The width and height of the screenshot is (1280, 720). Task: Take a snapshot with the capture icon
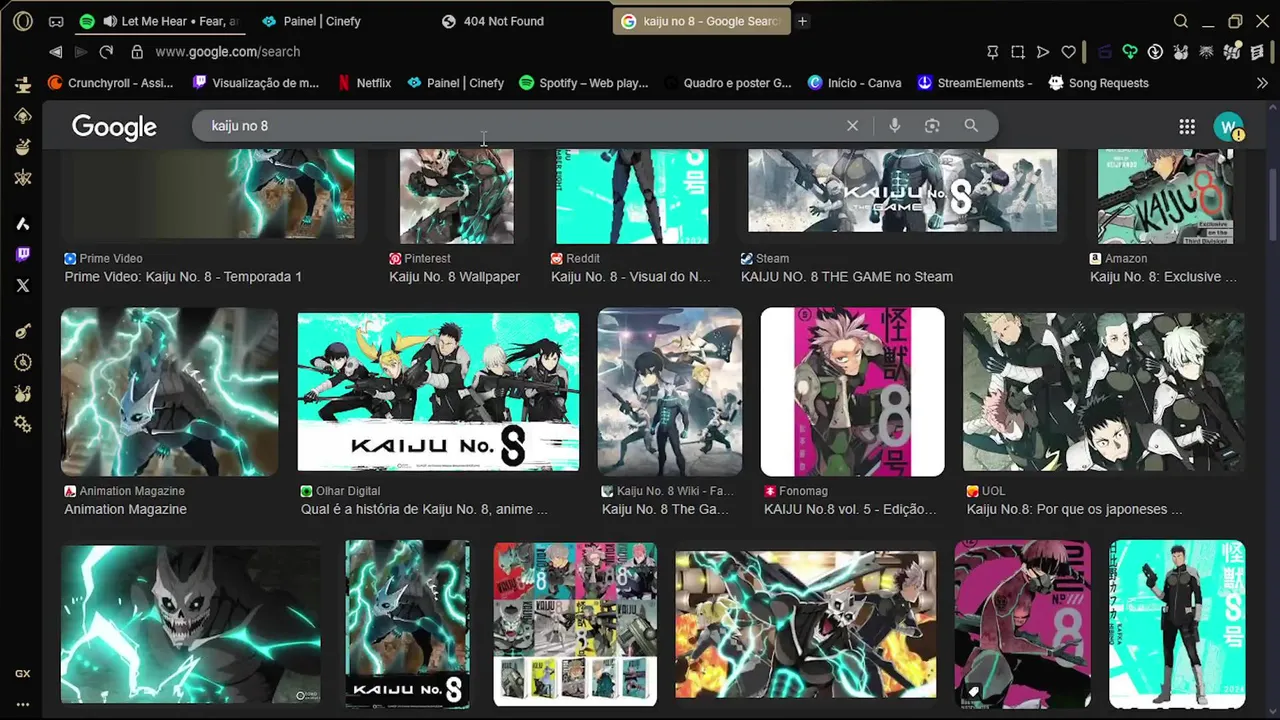click(x=1018, y=52)
